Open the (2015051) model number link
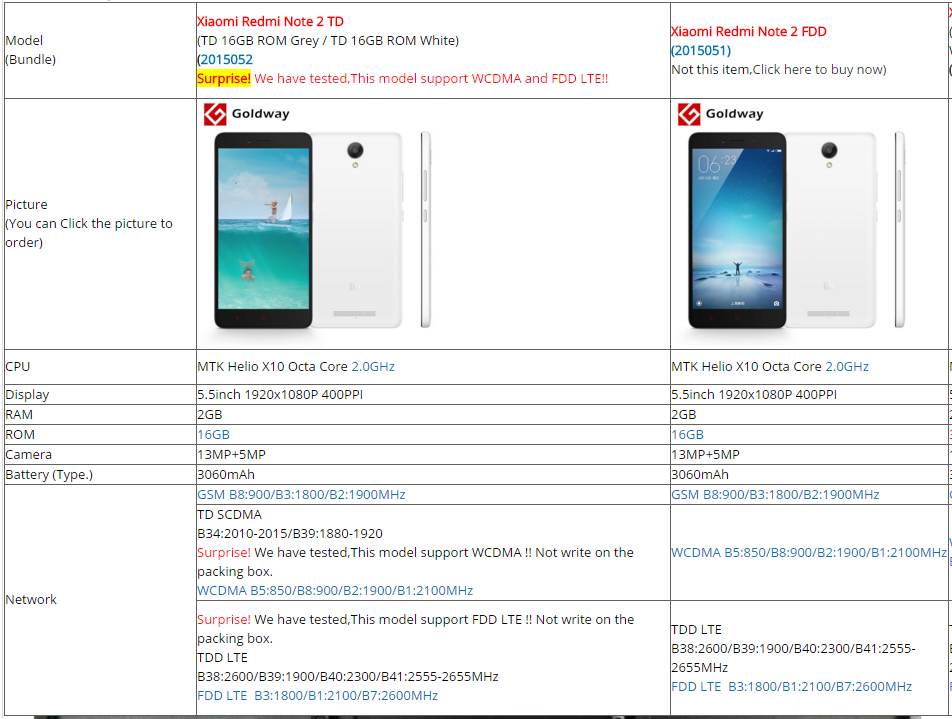Viewport: 952px width, 719px height. (701, 50)
